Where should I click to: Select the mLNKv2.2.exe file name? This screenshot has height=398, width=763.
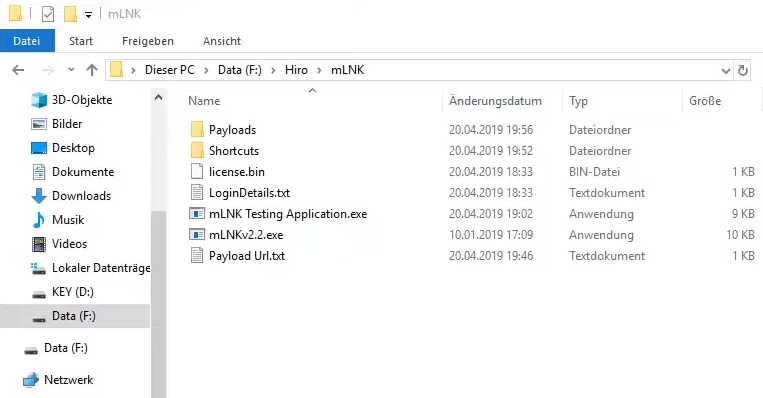(246, 235)
